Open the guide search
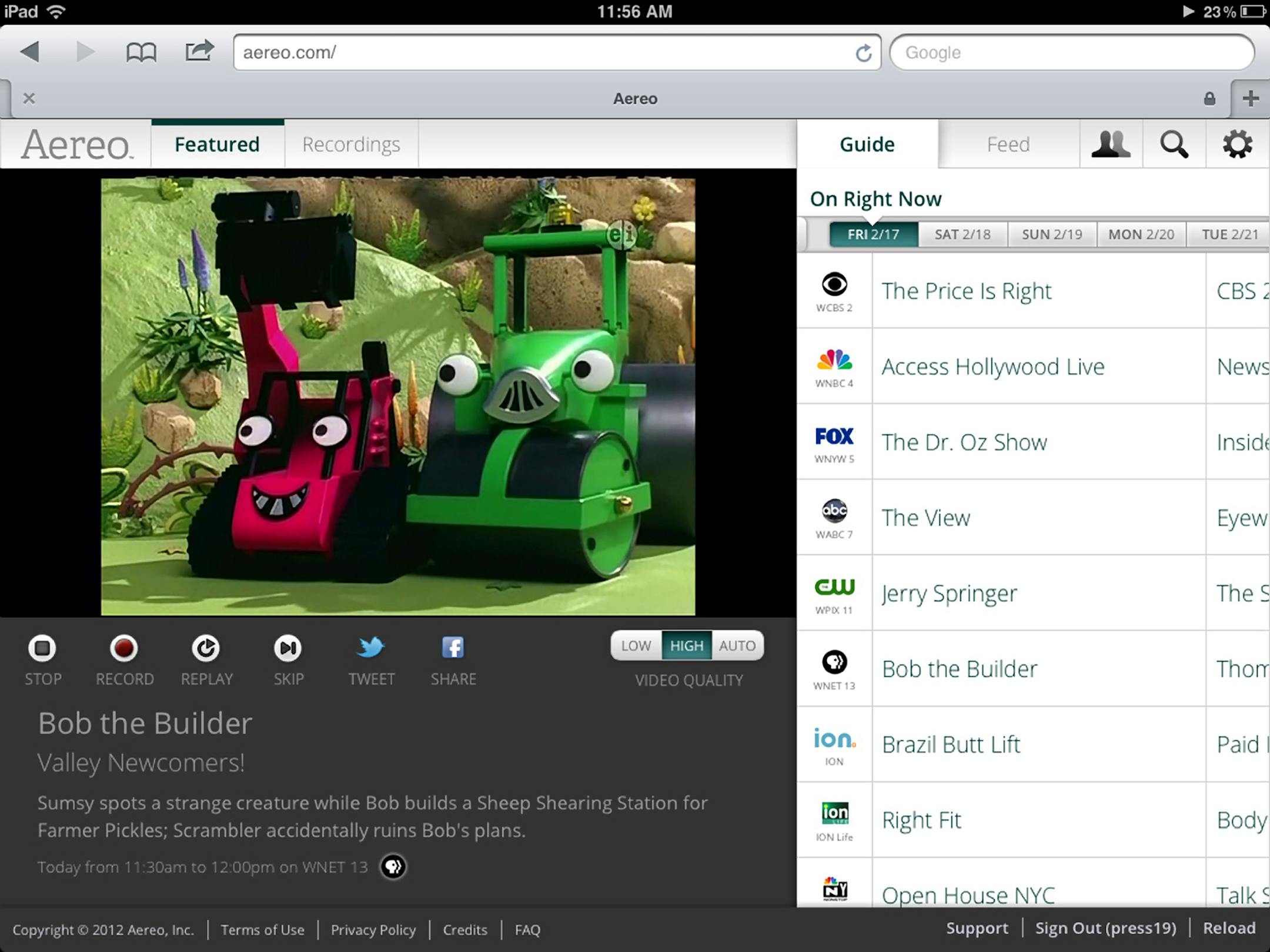Image resolution: width=1270 pixels, height=952 pixels. (x=1174, y=144)
